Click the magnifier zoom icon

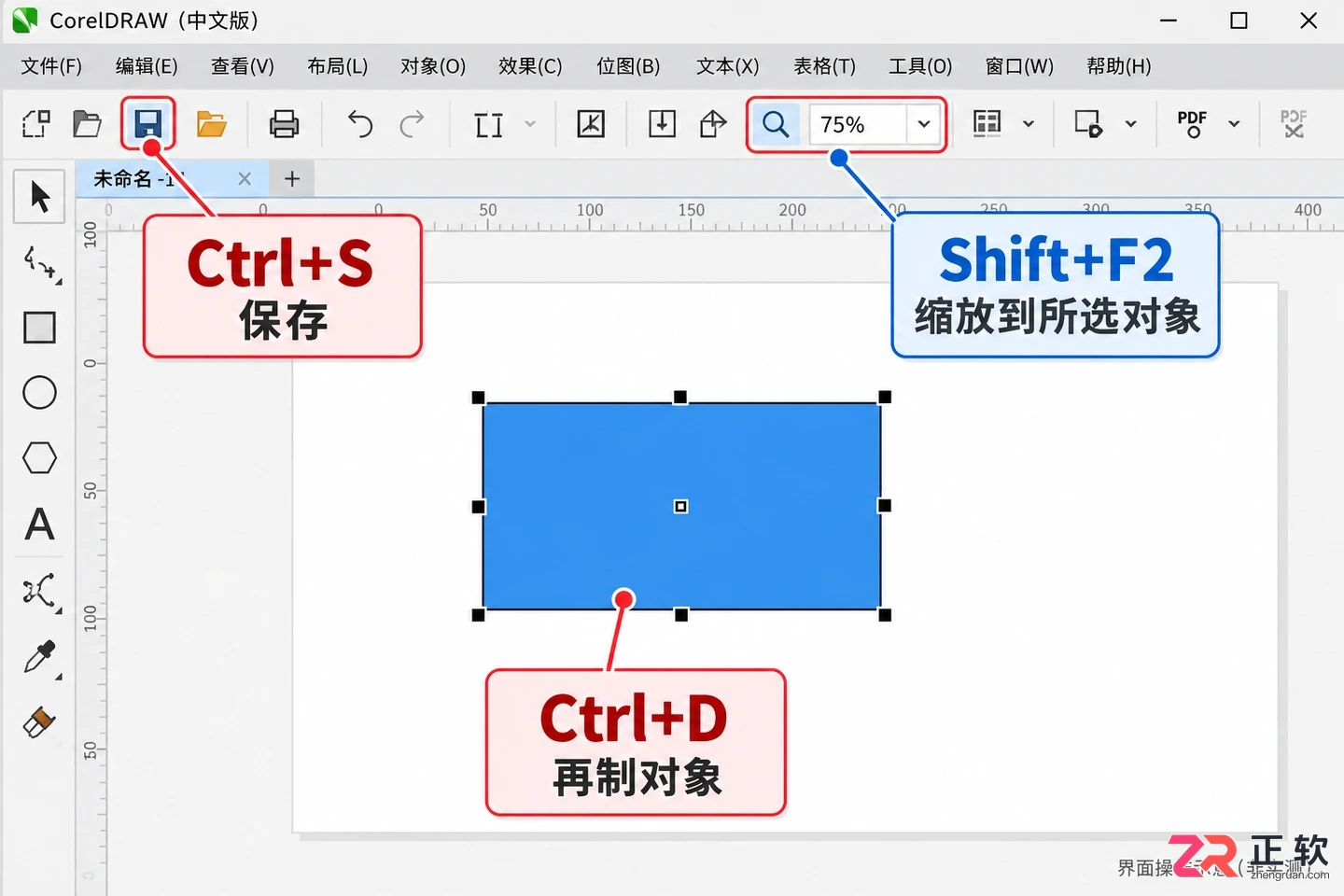click(x=776, y=124)
